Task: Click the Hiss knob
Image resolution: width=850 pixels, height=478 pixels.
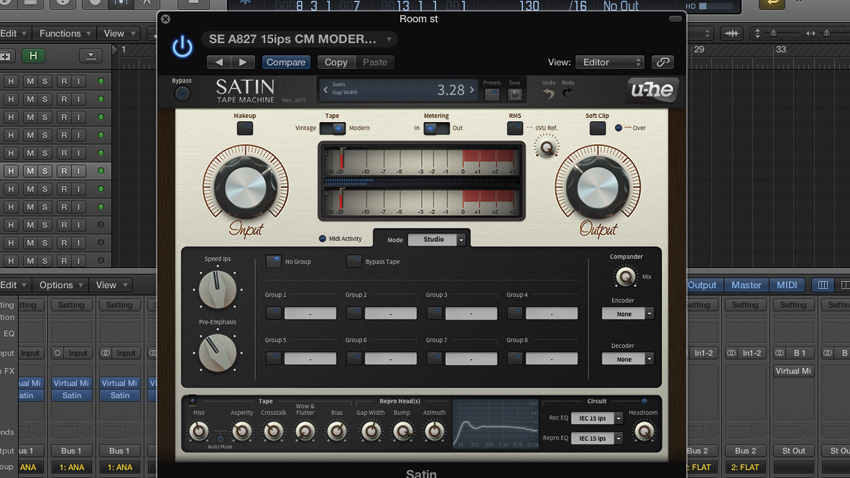Action: (x=199, y=431)
